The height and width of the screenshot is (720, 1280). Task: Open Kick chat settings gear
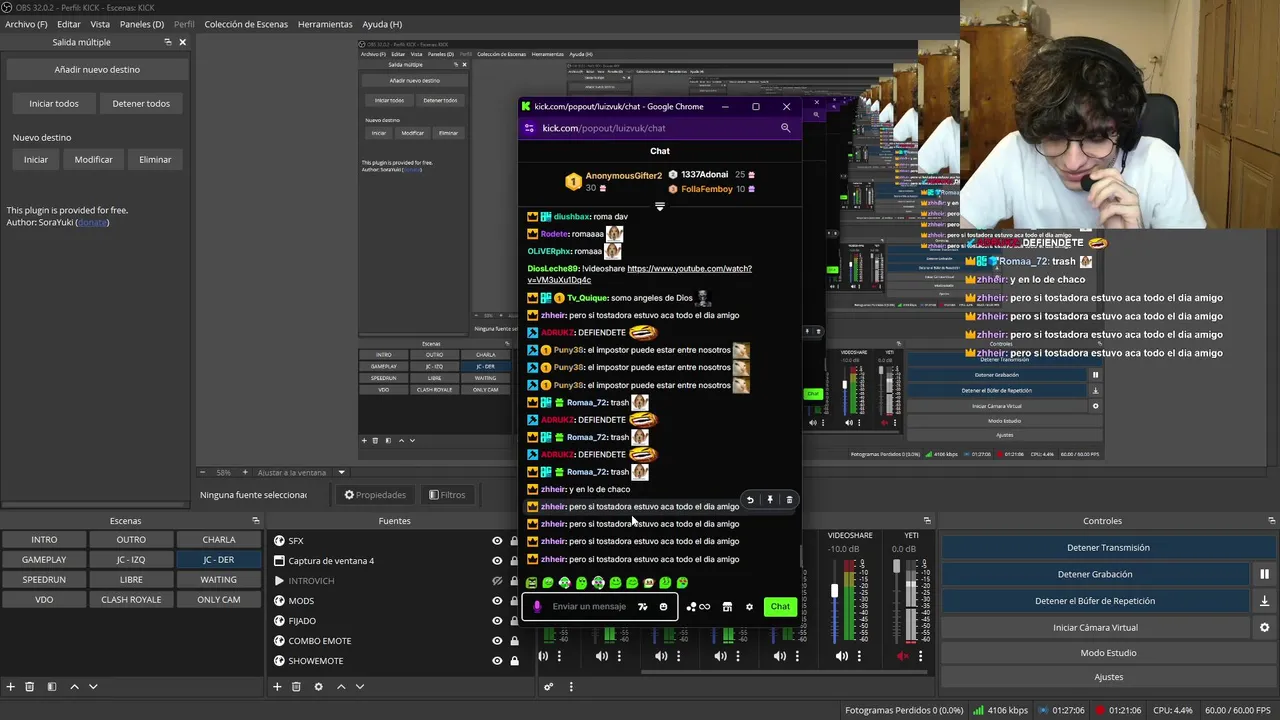coord(749,607)
